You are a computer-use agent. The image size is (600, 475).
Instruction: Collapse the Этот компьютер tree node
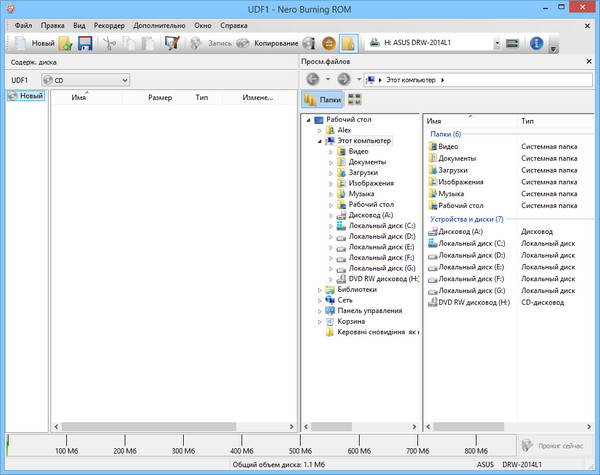[320, 141]
